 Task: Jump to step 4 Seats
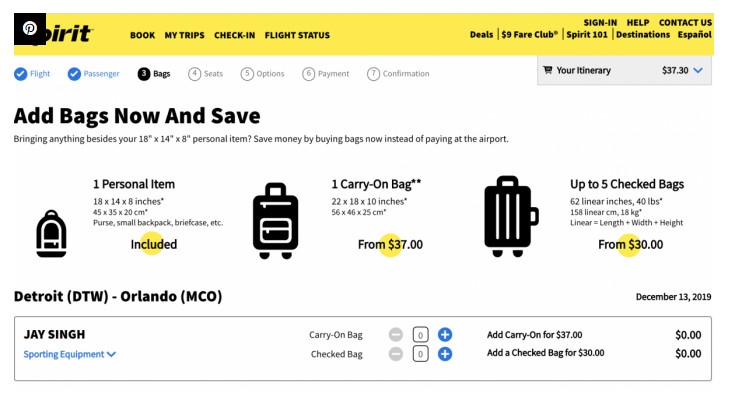tap(205, 74)
